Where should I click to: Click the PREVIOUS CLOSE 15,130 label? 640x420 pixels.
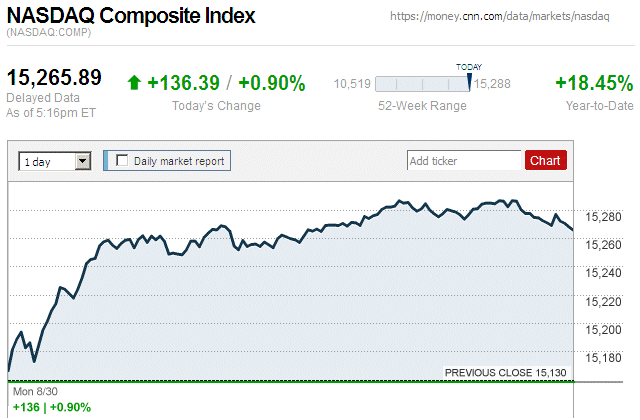click(506, 373)
